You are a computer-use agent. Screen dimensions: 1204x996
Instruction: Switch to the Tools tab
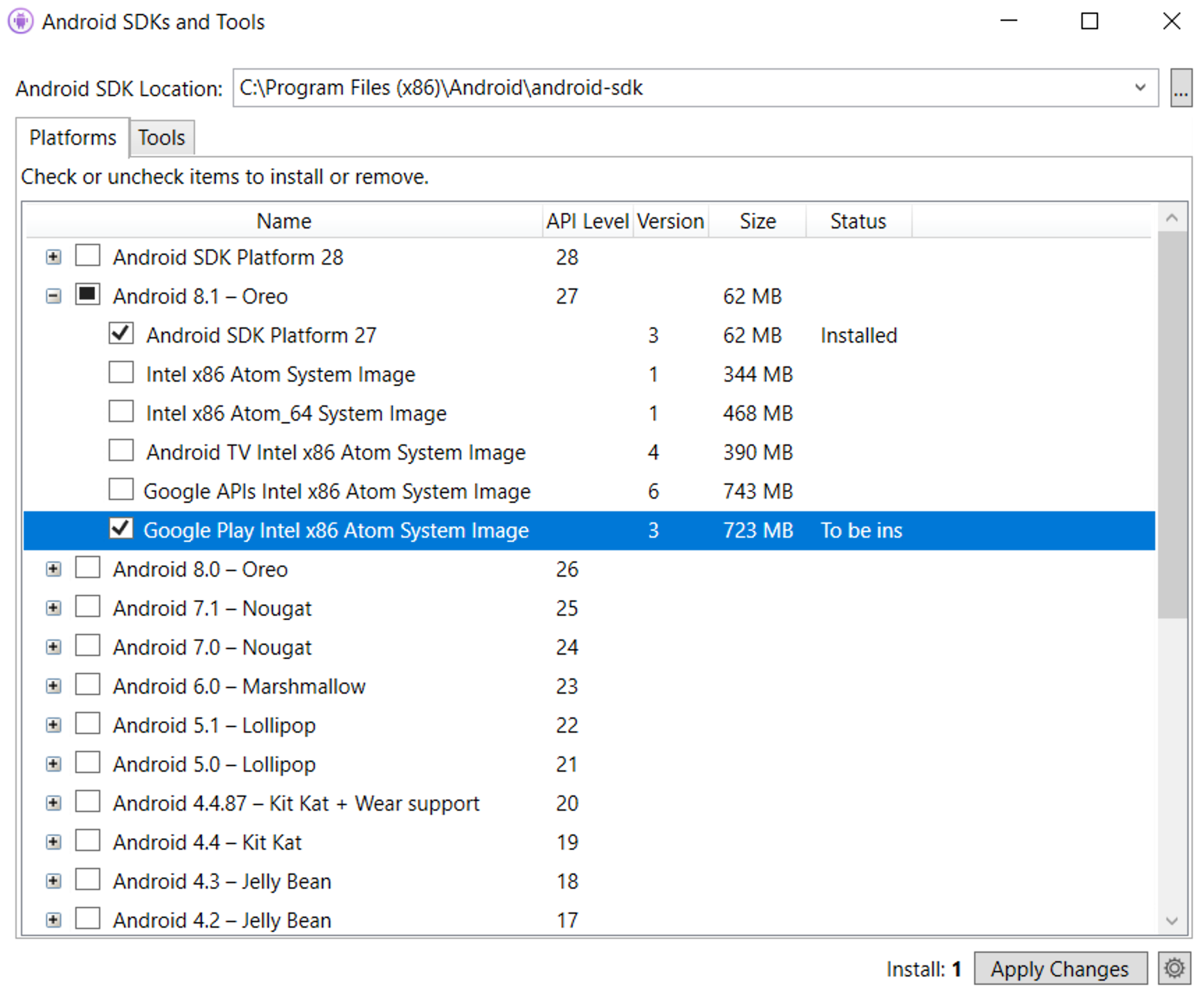[161, 137]
